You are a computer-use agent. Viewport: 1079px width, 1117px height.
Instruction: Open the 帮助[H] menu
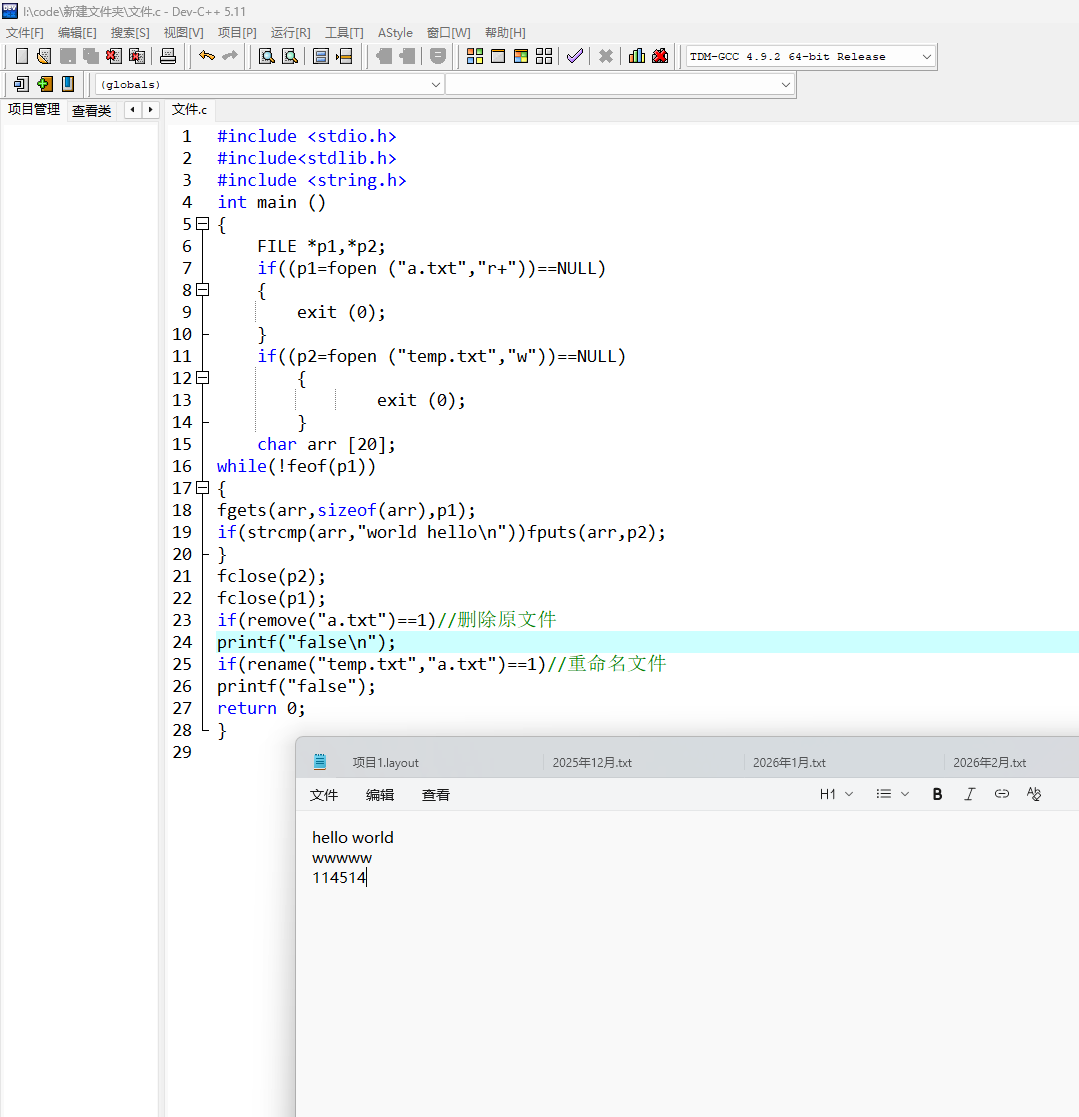[x=505, y=33]
